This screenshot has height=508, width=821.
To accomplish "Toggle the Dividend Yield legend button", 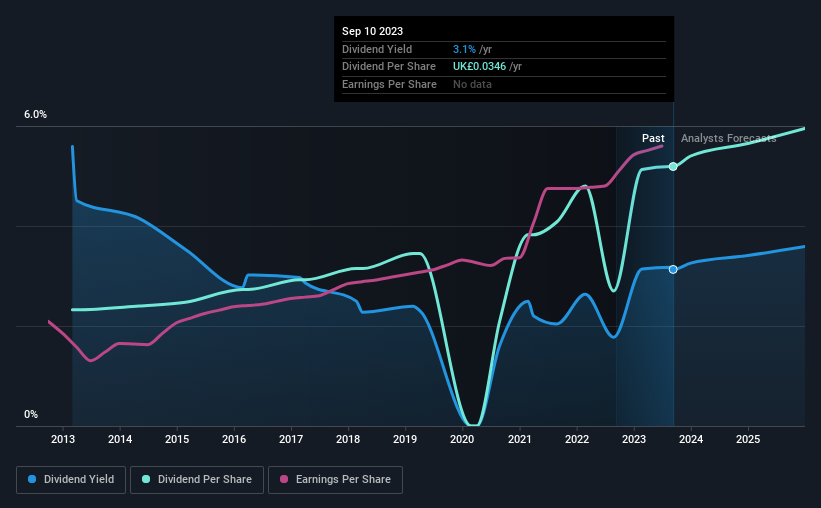I will [71, 480].
